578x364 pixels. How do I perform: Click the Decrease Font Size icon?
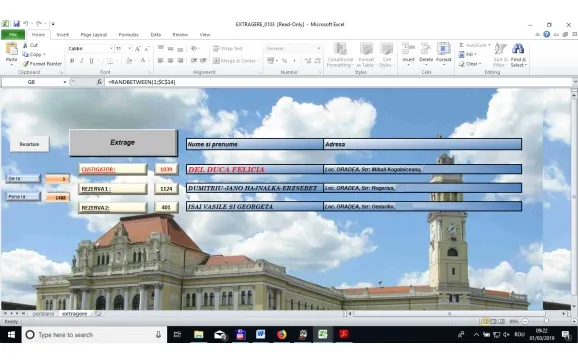(x=147, y=48)
